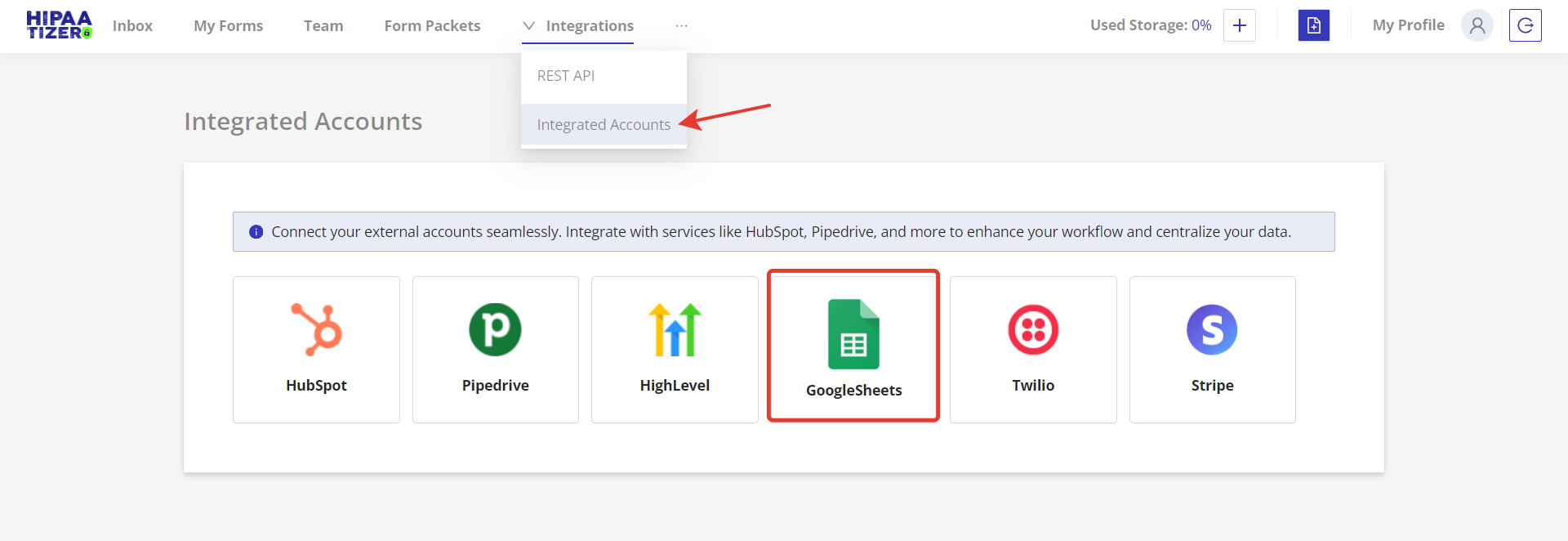Click the blue new form document icon

point(1313,25)
